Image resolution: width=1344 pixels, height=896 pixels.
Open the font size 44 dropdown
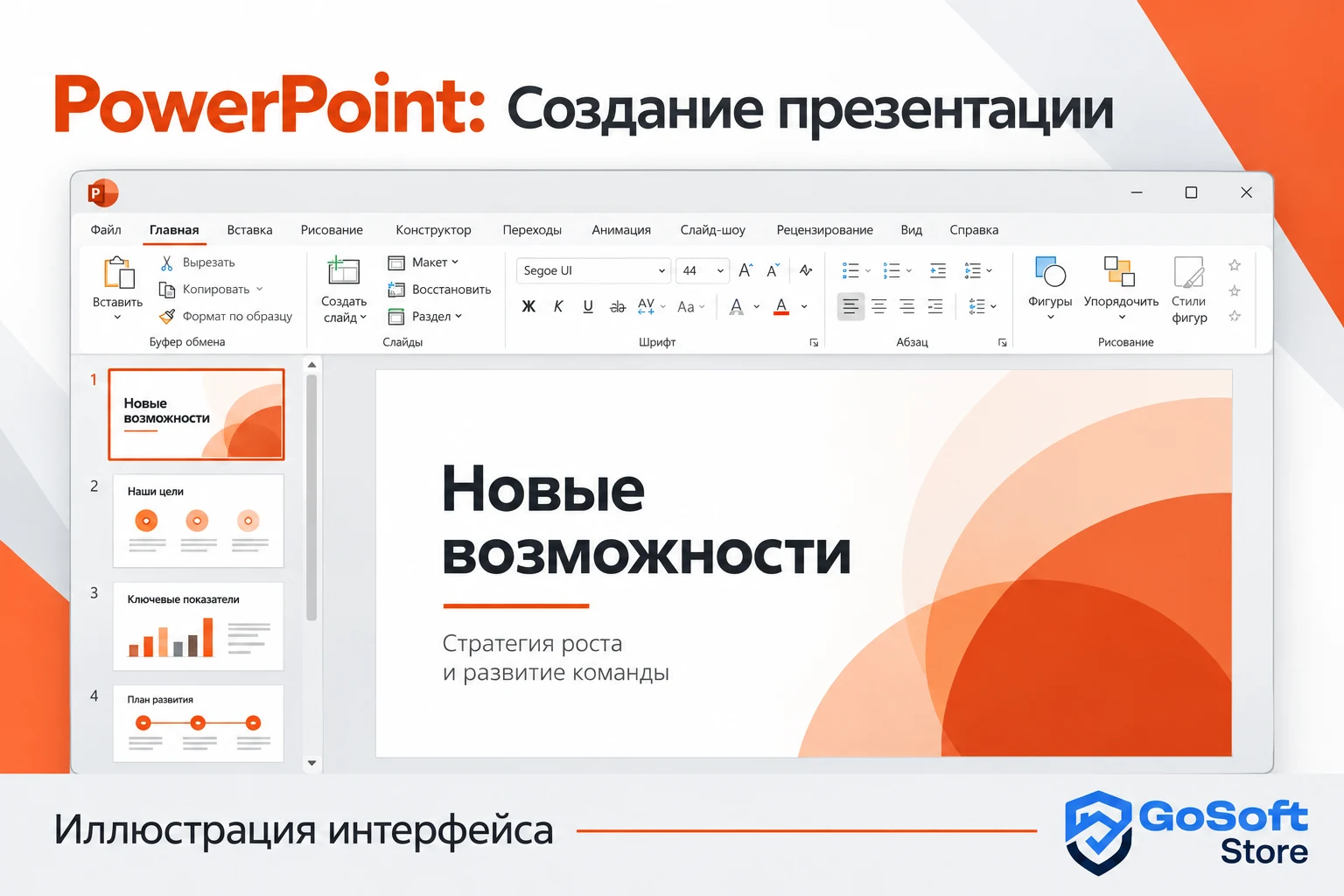click(720, 270)
